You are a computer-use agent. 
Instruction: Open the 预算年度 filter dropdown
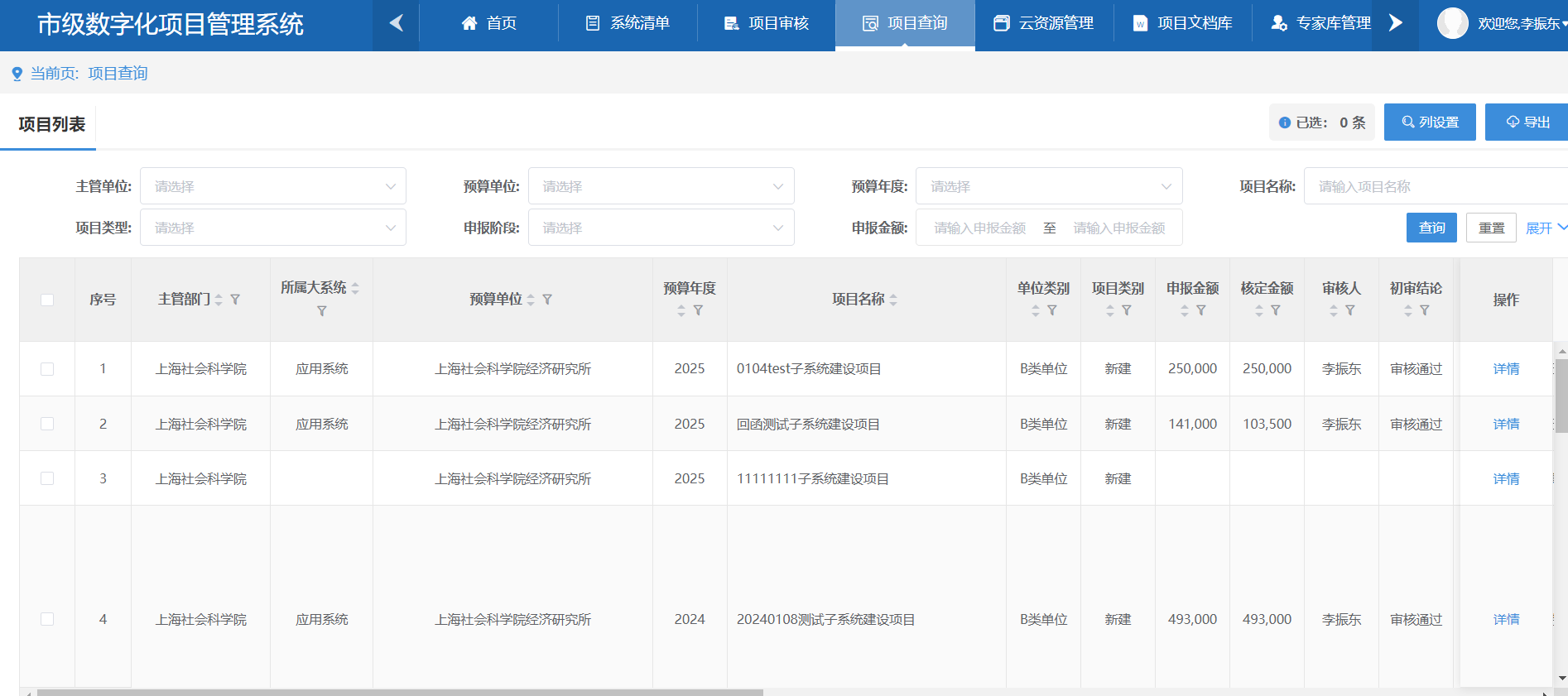coord(1049,186)
